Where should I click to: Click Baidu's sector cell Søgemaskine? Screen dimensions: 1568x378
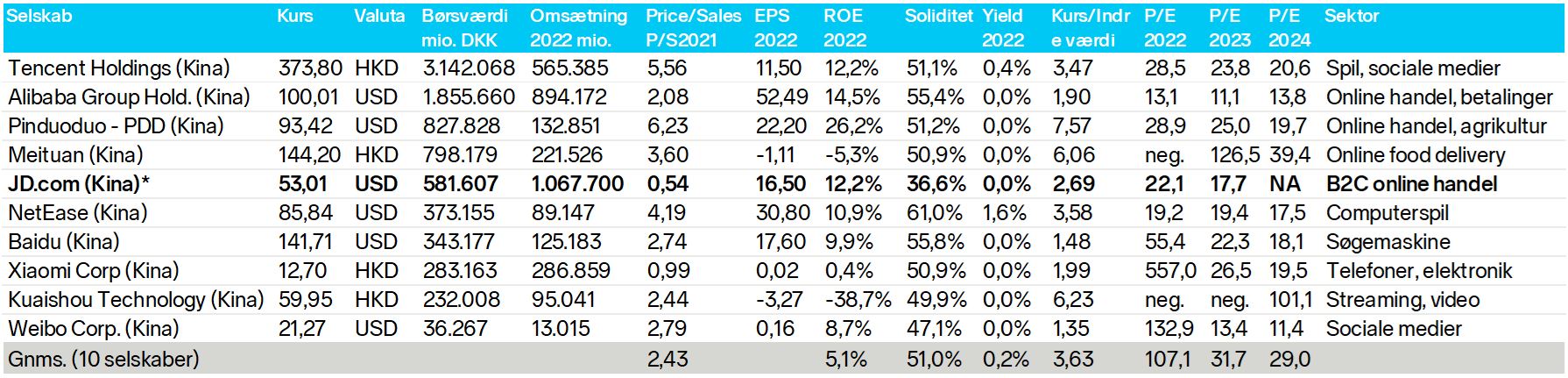pyautogui.click(x=1388, y=242)
